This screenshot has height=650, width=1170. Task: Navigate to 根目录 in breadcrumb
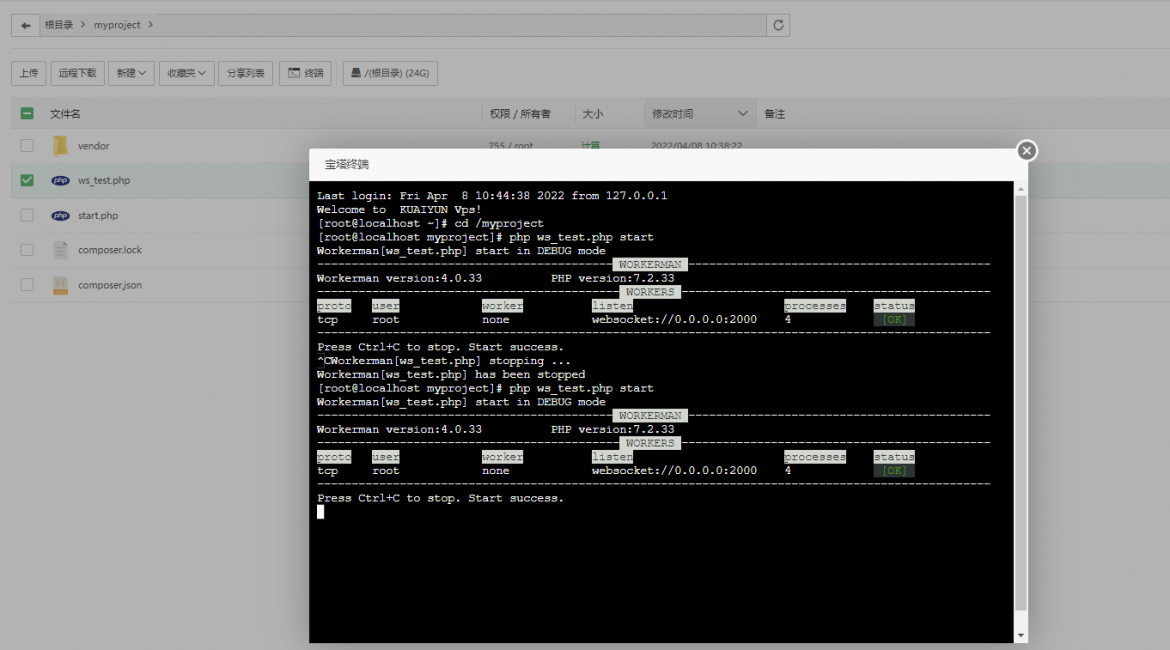(59, 25)
